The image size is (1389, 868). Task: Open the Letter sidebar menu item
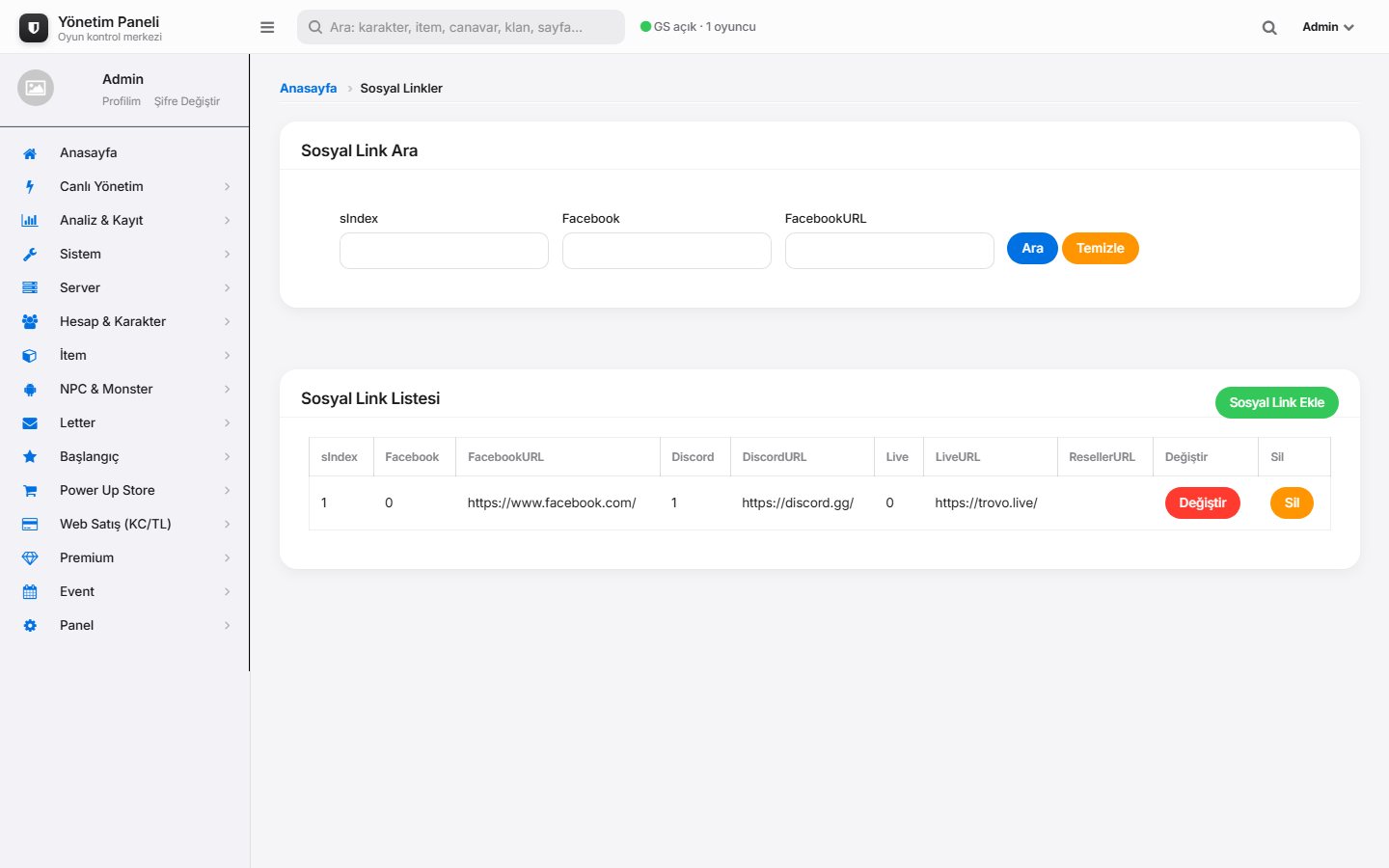click(x=124, y=423)
